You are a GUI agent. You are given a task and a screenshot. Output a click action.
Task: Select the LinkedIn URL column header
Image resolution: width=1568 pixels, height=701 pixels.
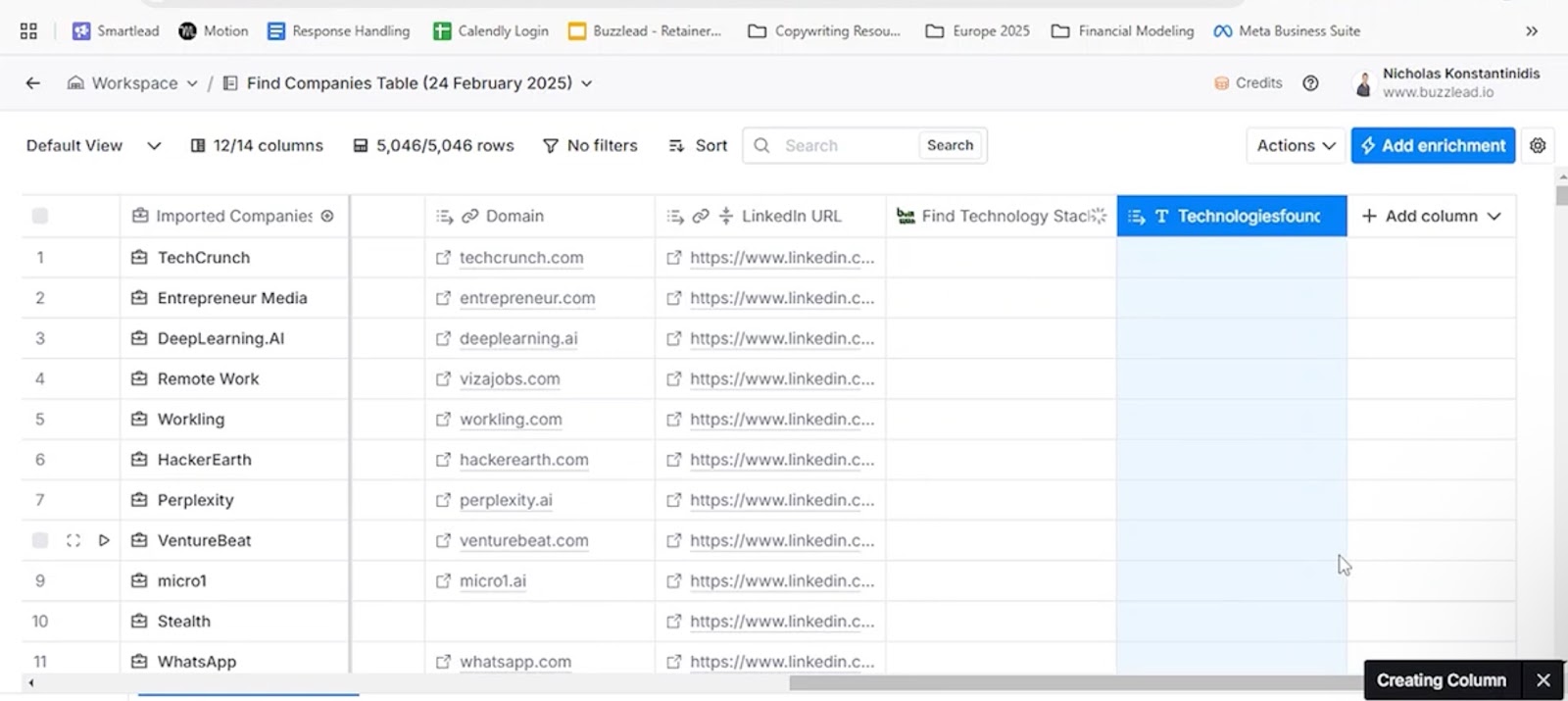[770, 216]
